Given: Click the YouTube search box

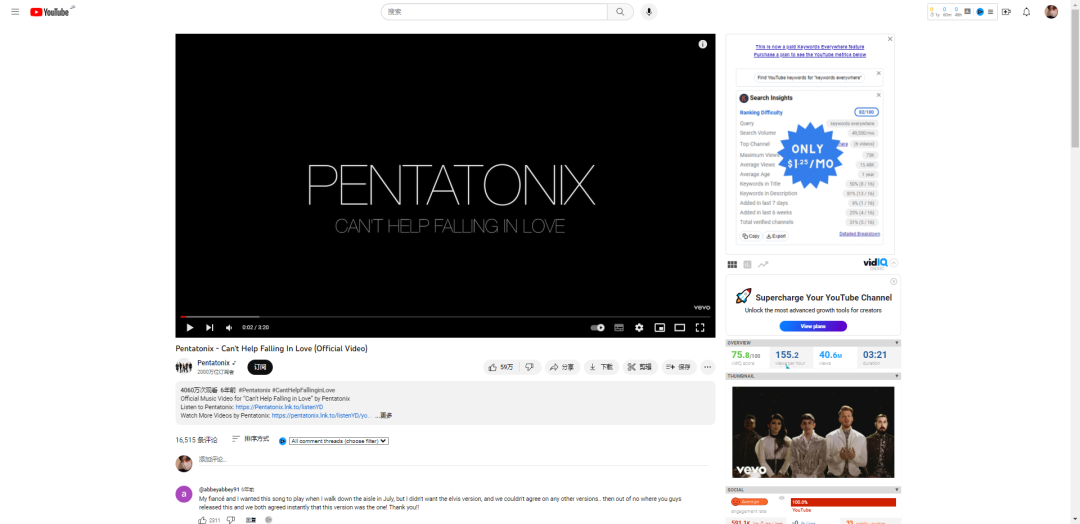Looking at the screenshot, I should [x=494, y=12].
